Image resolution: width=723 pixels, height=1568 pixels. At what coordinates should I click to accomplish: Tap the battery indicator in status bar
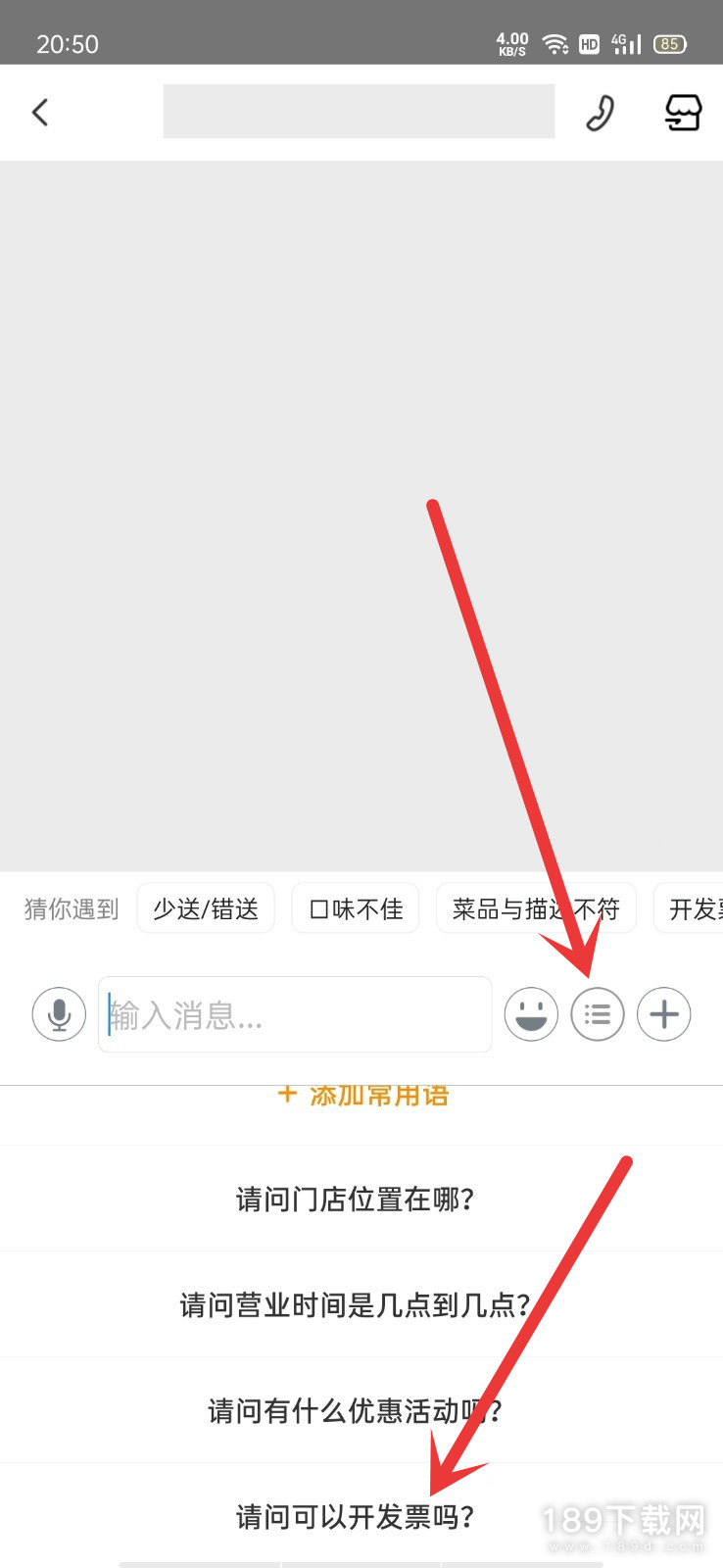tap(670, 44)
